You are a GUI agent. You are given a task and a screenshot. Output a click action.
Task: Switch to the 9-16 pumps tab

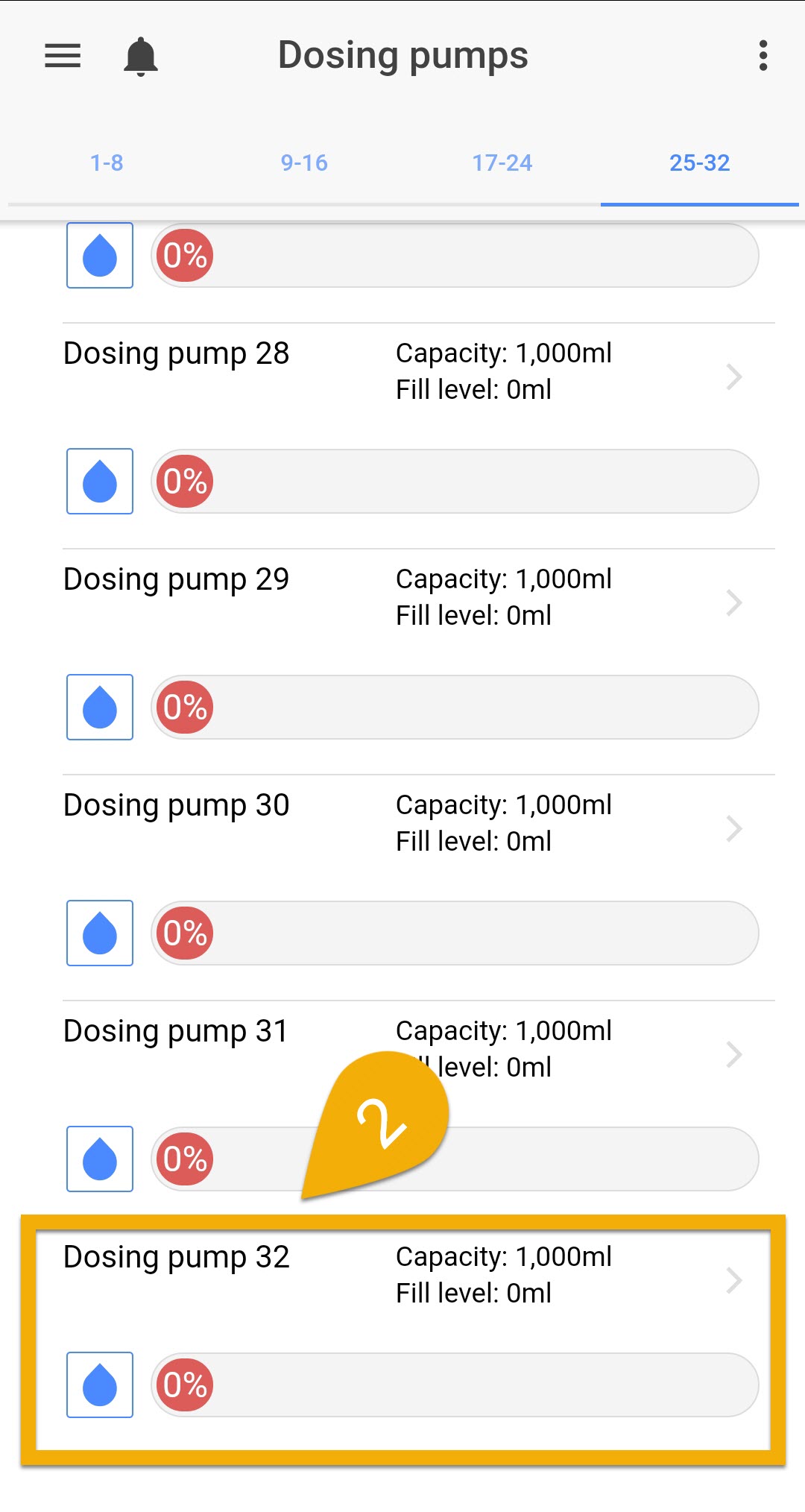point(304,163)
